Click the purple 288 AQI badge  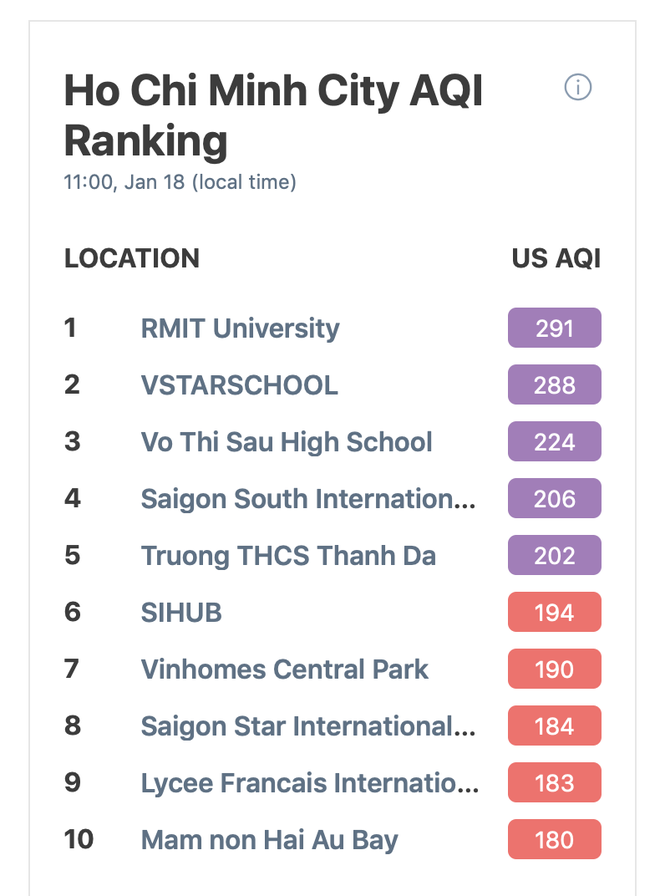pyautogui.click(x=554, y=385)
